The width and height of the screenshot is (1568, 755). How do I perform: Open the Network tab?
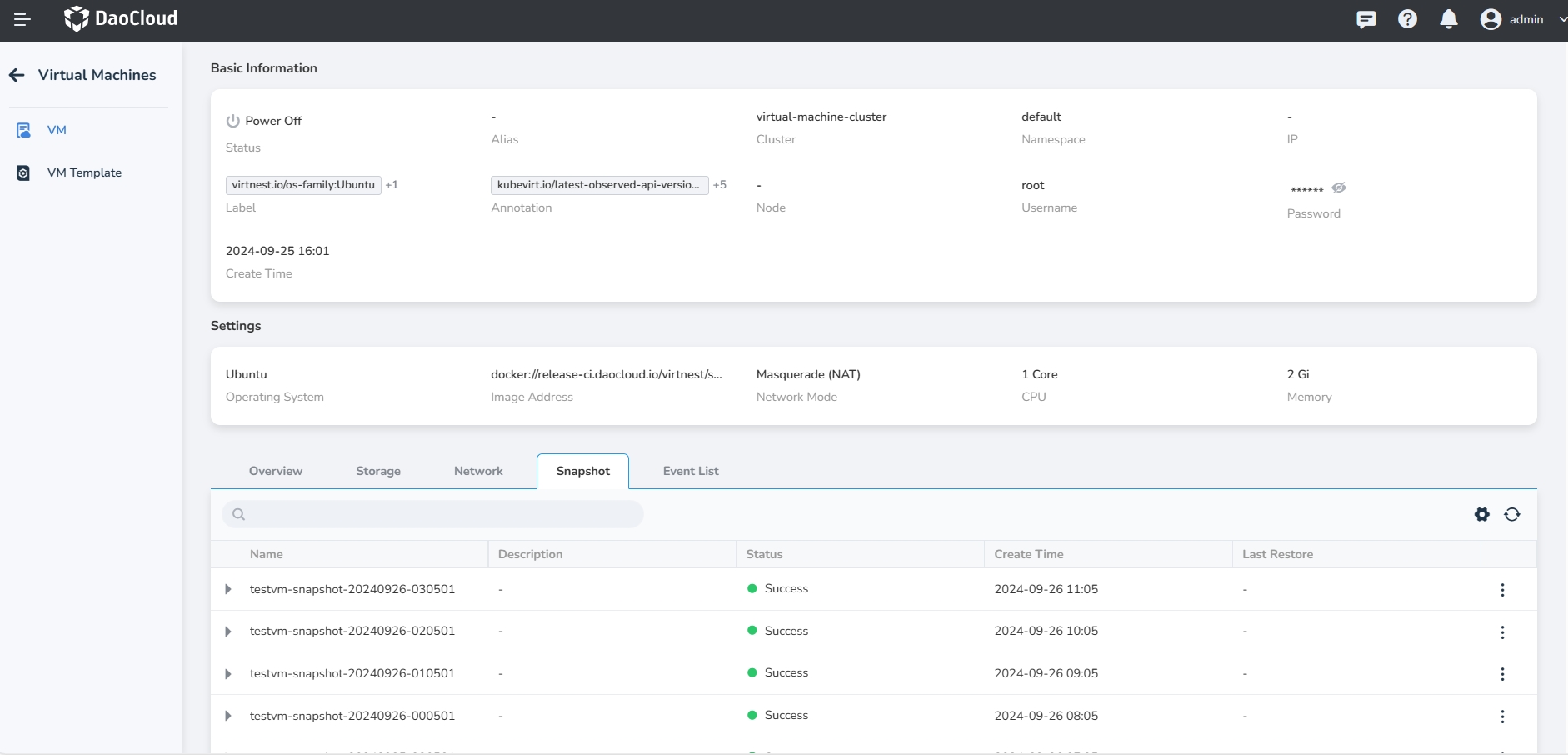(x=478, y=471)
